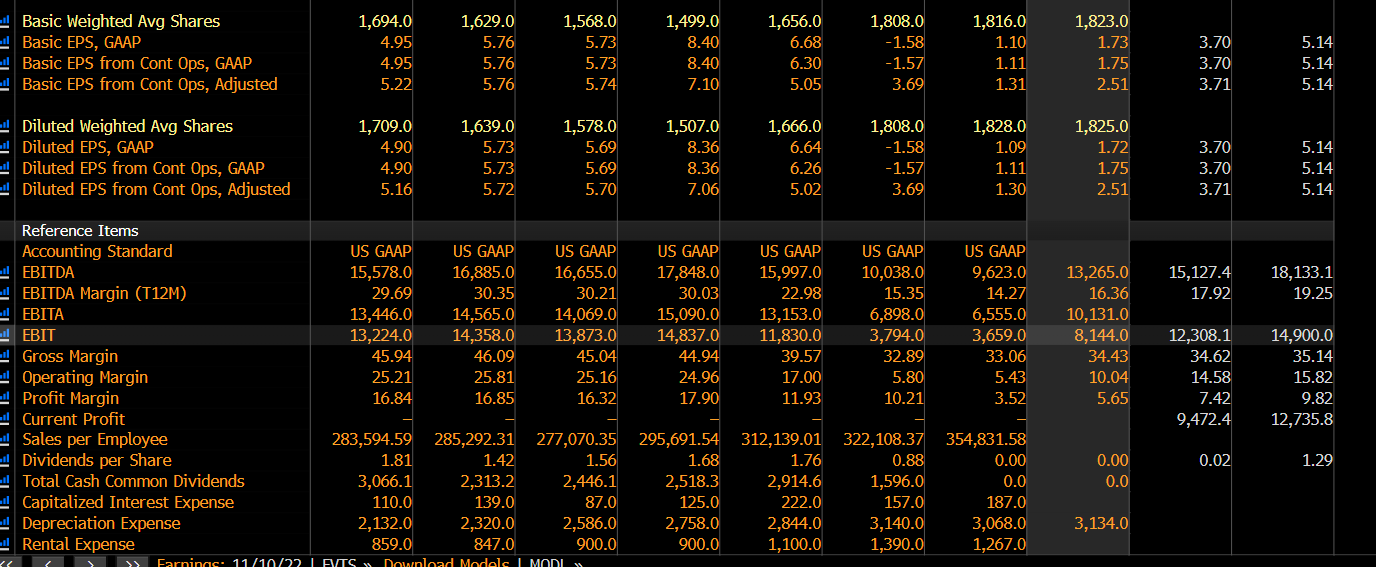Select the EBITDA estimate 15,127.4
The width and height of the screenshot is (1376, 567).
point(1200,272)
